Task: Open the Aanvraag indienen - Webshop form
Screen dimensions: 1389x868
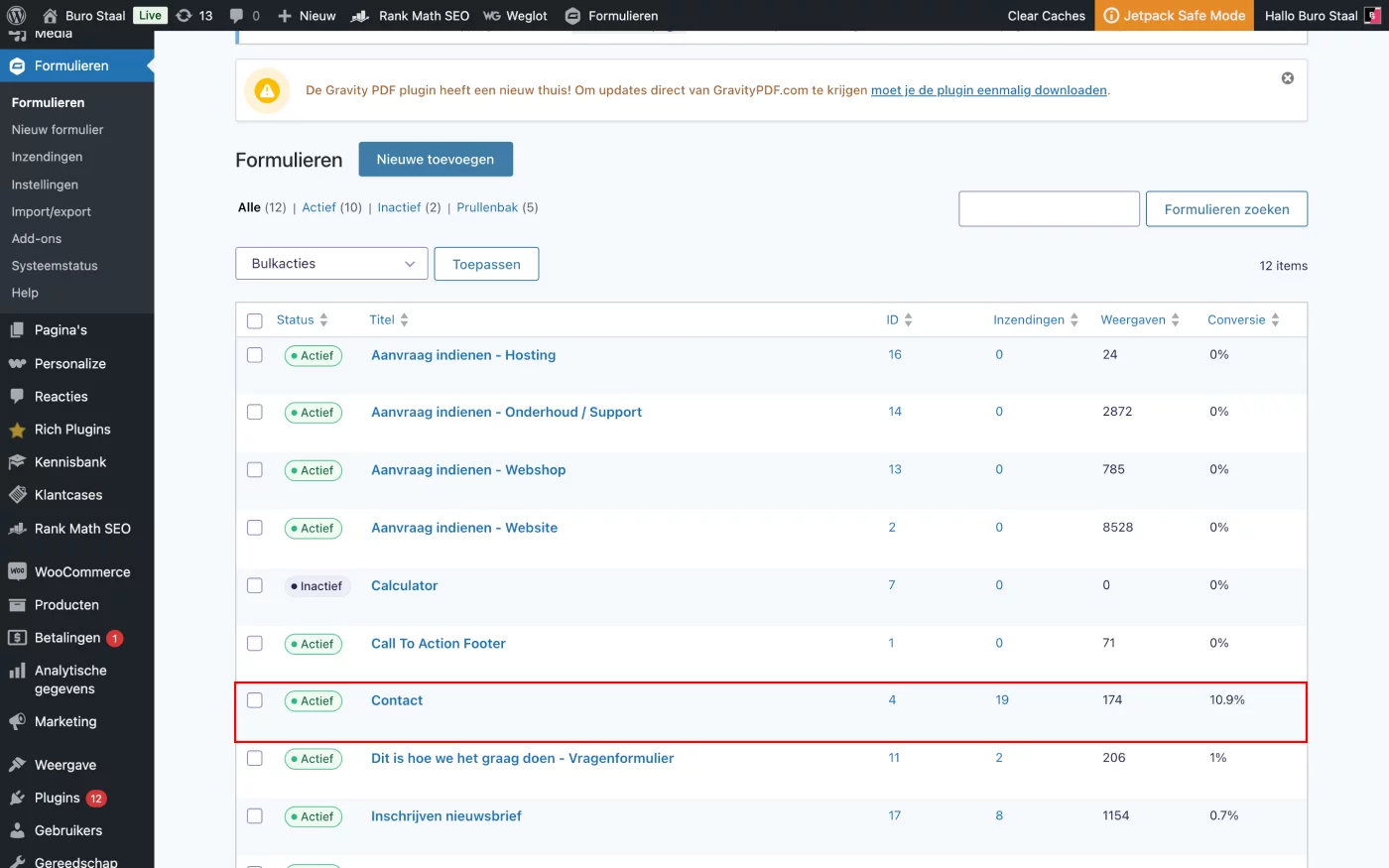Action: click(468, 470)
